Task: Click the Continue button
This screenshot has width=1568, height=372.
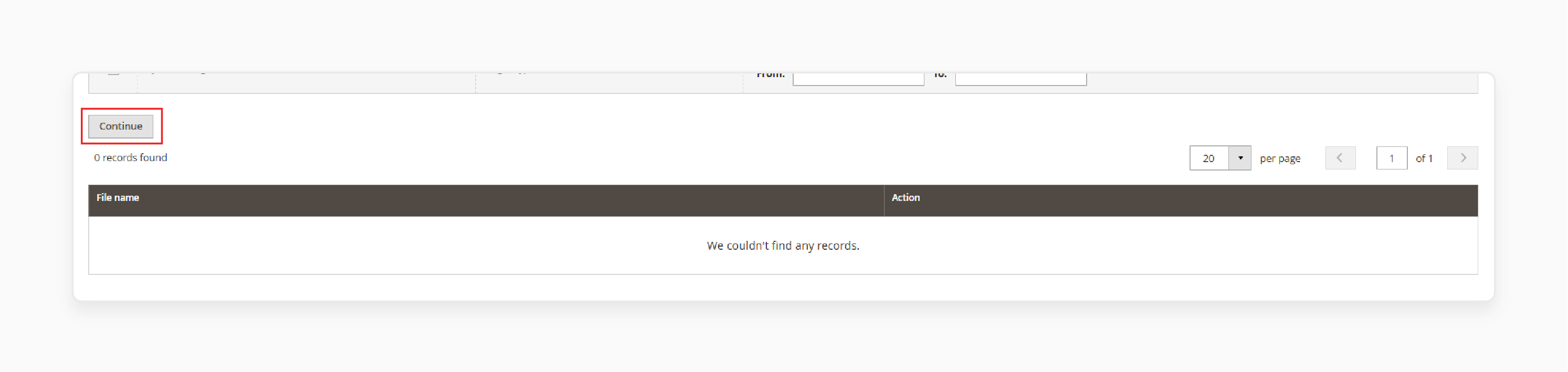Action: (121, 126)
